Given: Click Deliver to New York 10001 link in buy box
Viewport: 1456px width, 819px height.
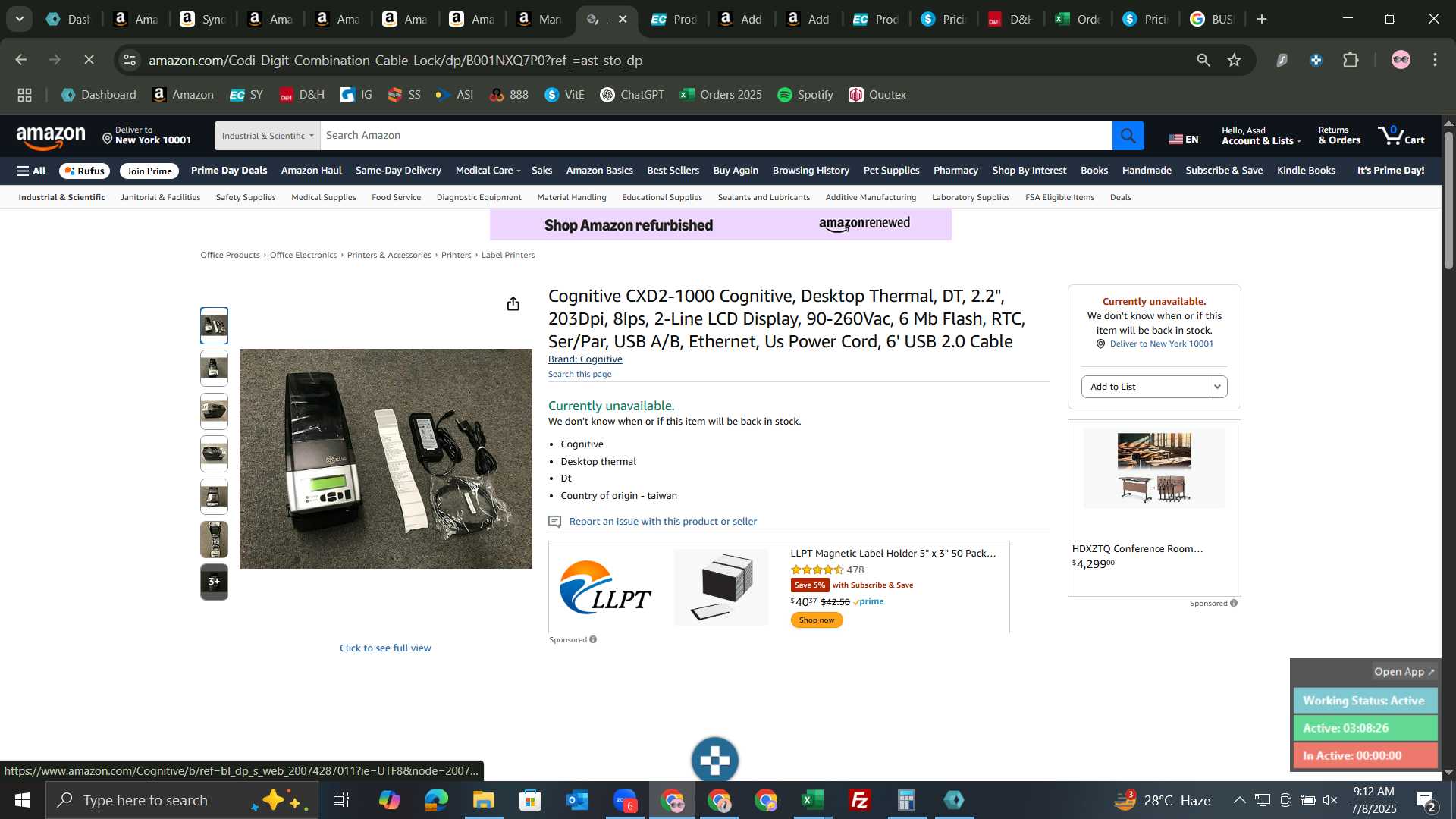Looking at the screenshot, I should [x=1161, y=344].
